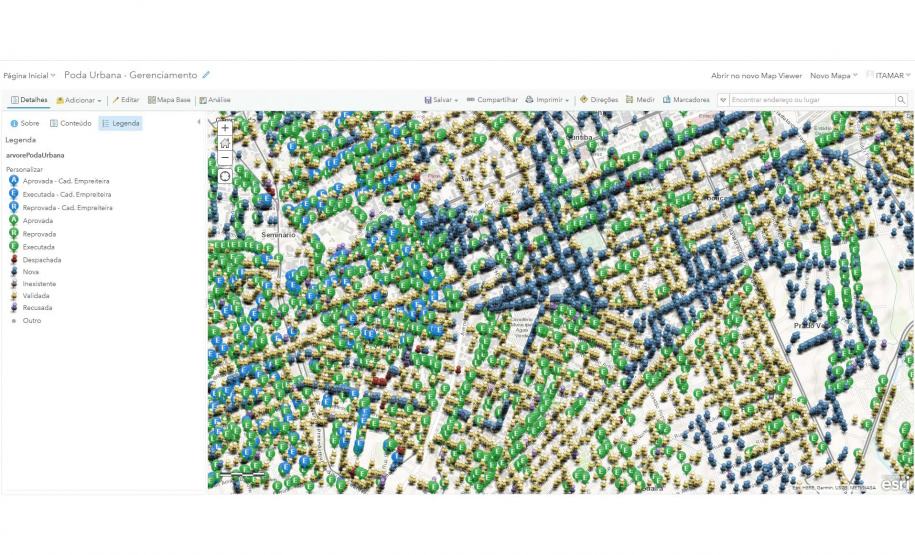
Task: Click the Compartilhar button
Action: pyautogui.click(x=492, y=100)
